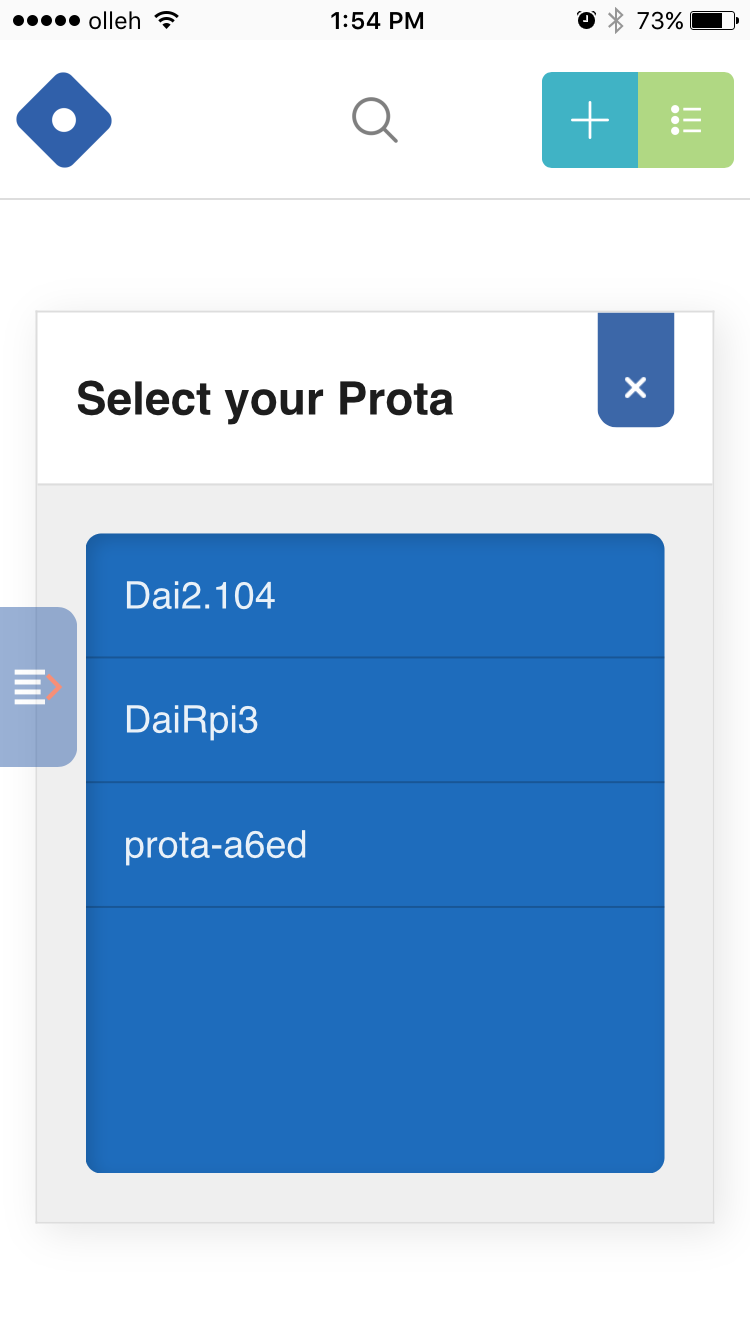This screenshot has width=750, height=1334.
Task: Tap the 73% battery percentage
Action: pyautogui.click(x=660, y=20)
